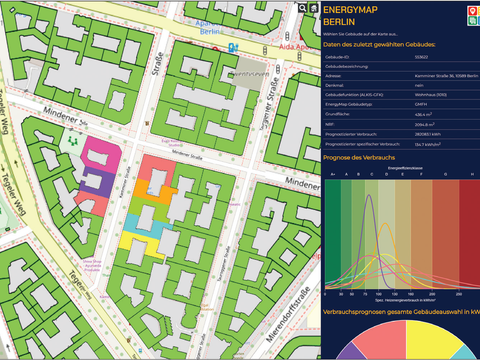Click the Denkmal value 'nein'

point(419,85)
